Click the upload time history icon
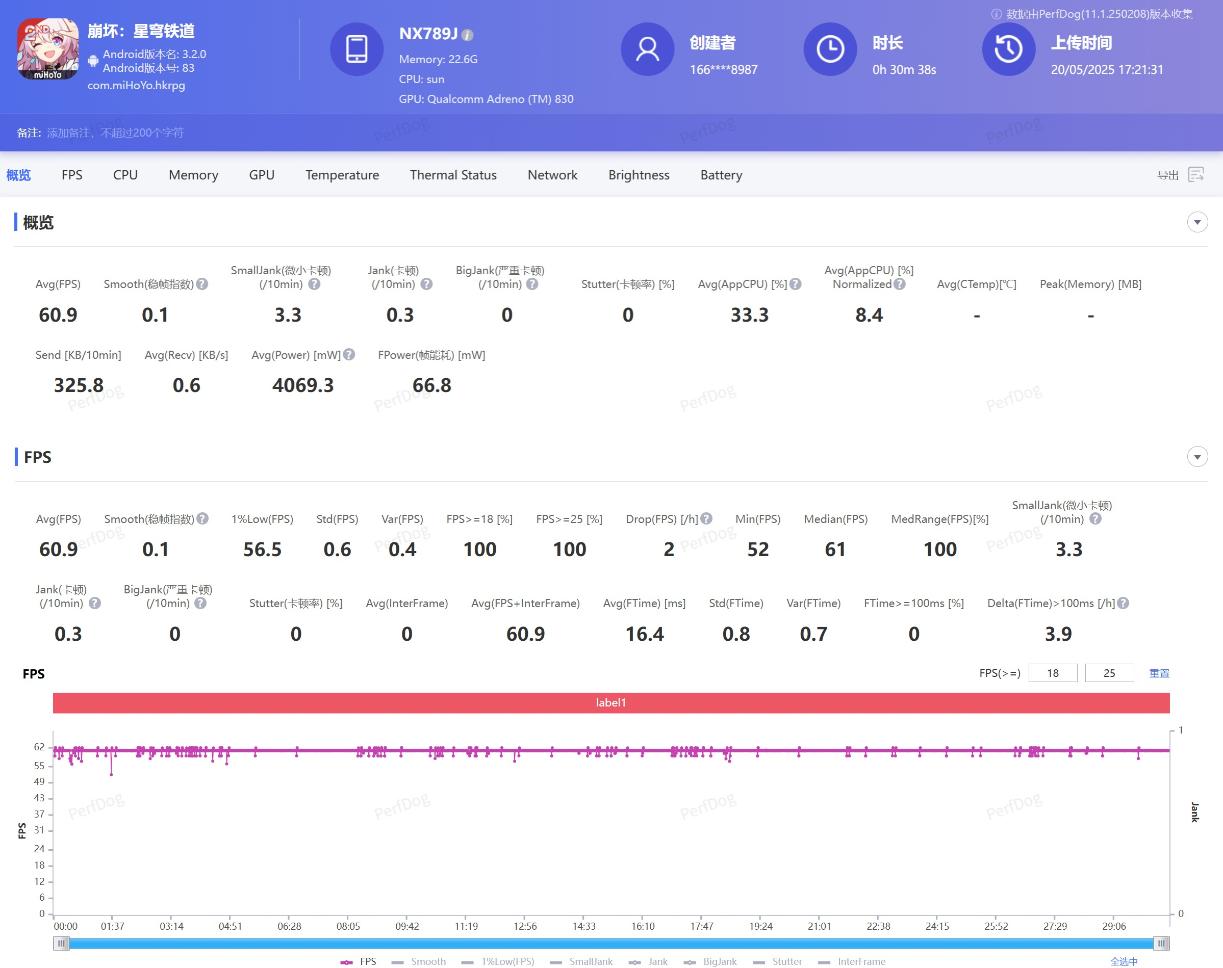1223x968 pixels. click(x=1008, y=49)
